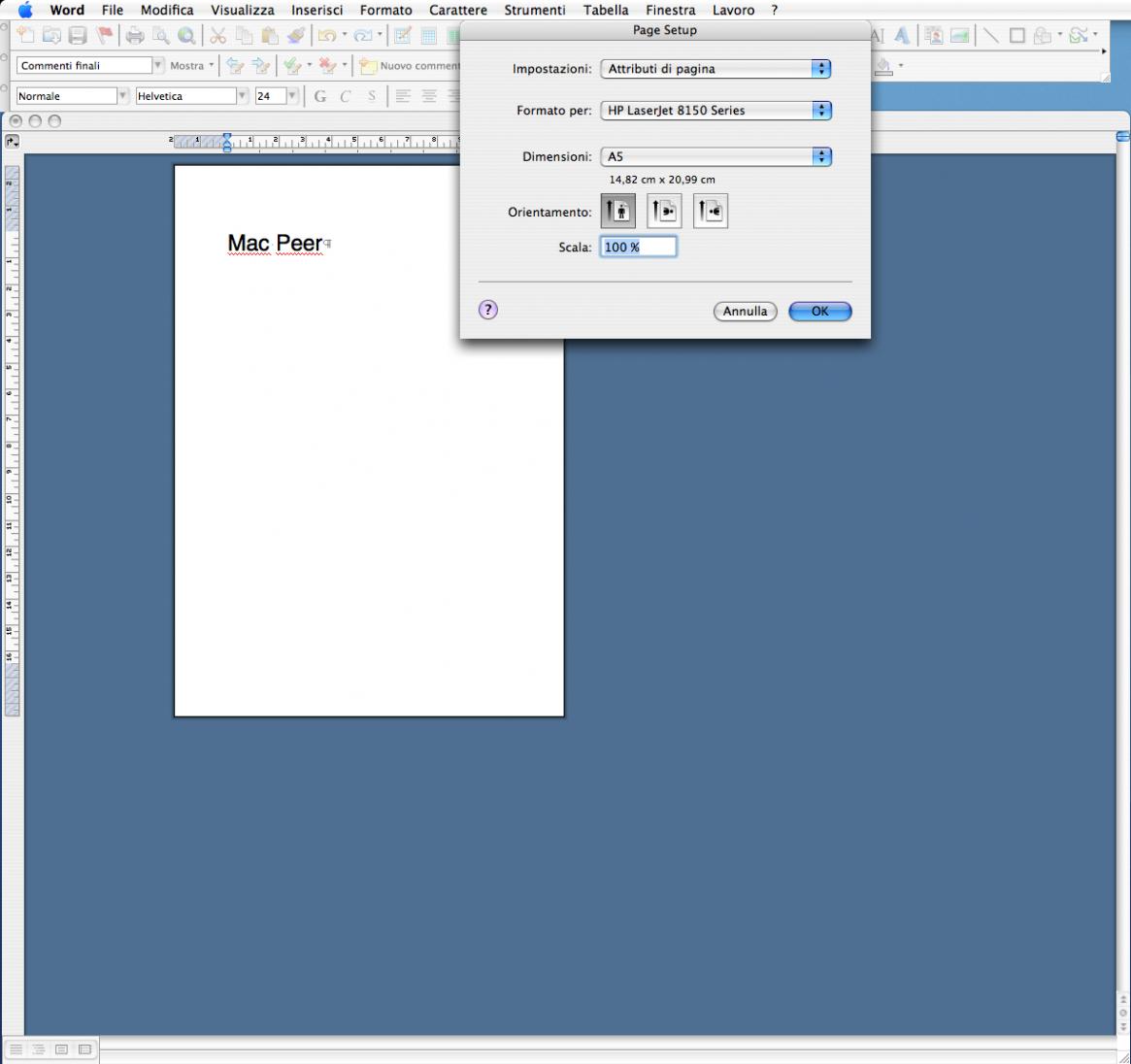
Task: Open the Helvetica font dropdown
Action: [243, 96]
